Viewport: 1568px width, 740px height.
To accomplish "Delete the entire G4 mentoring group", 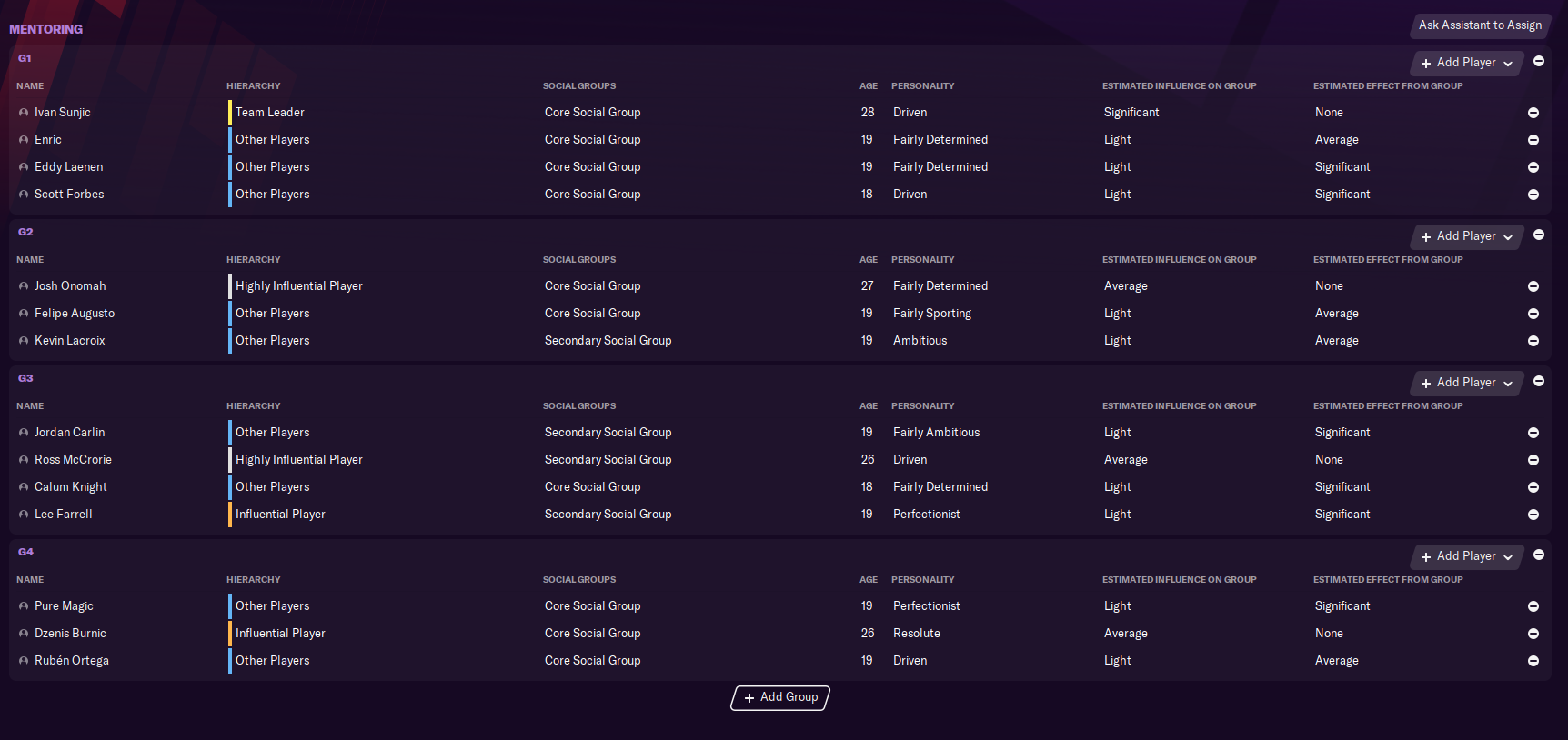I will point(1539,555).
